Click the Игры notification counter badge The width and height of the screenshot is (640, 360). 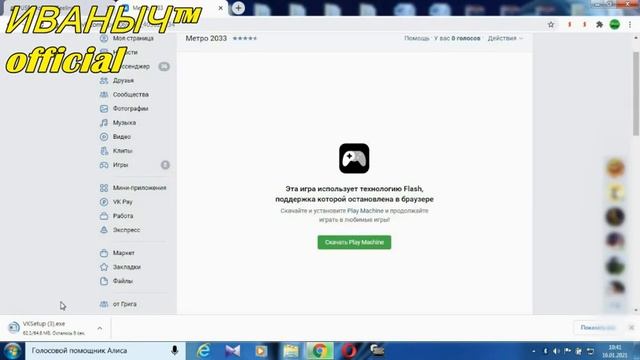click(165, 165)
